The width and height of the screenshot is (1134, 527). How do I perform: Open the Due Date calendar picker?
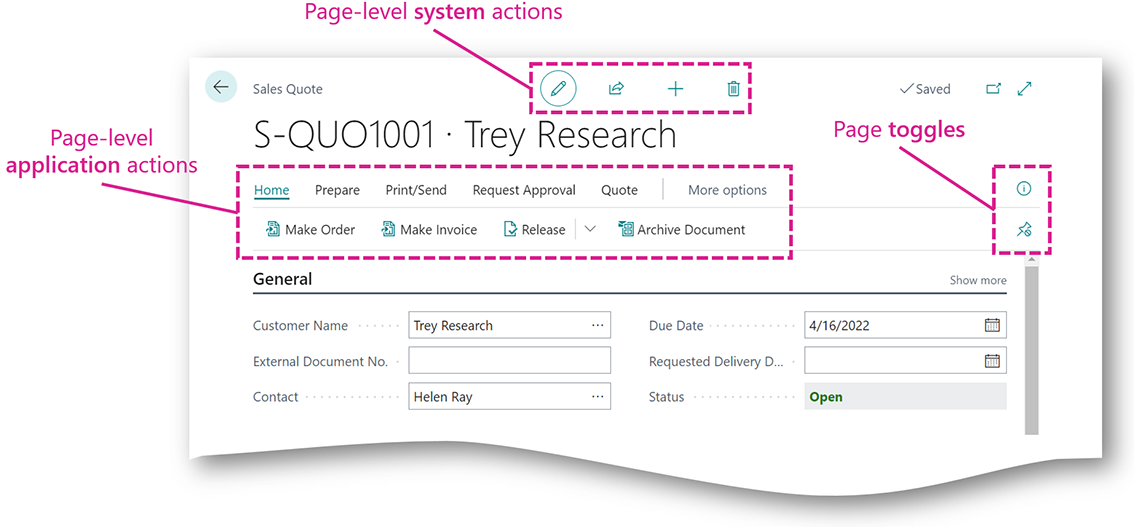tap(992, 325)
